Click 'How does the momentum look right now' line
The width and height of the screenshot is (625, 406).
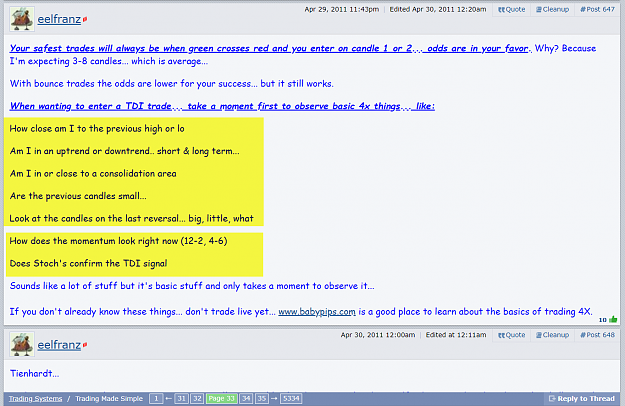(x=118, y=241)
